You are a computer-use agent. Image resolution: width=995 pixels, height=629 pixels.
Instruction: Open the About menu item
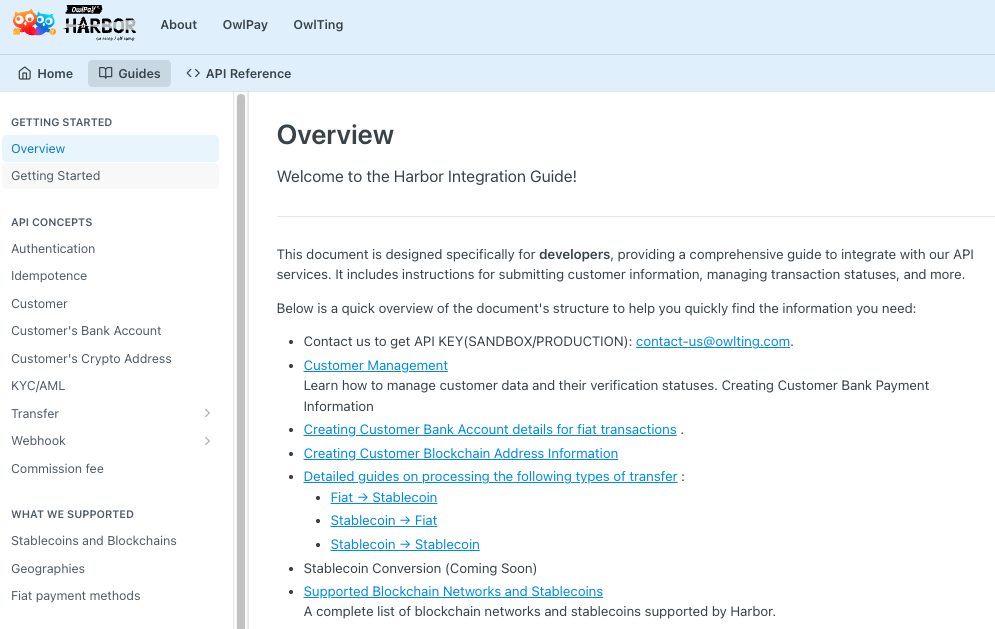(178, 25)
